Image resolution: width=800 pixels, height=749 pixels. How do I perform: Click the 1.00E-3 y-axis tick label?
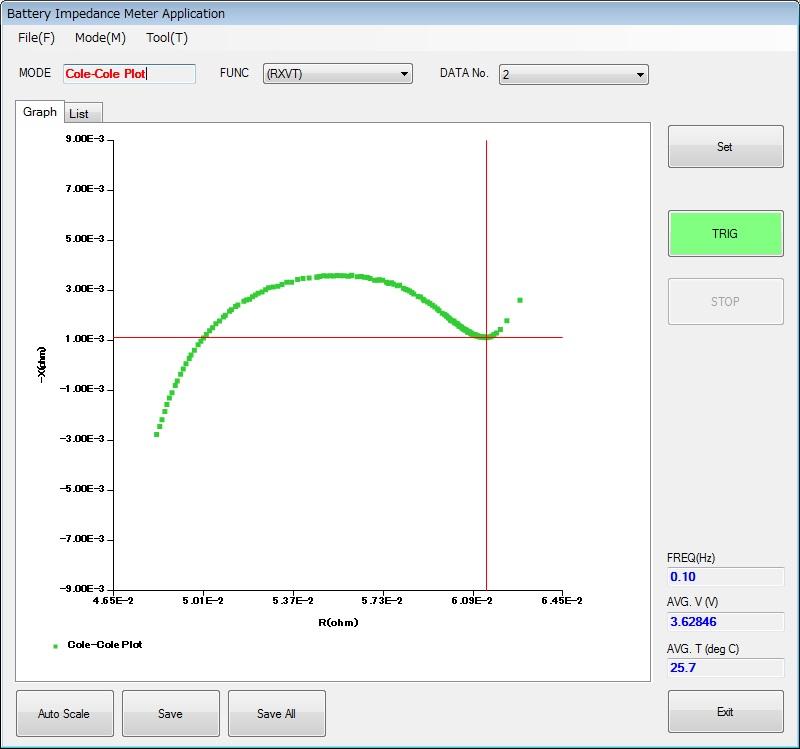(85, 339)
